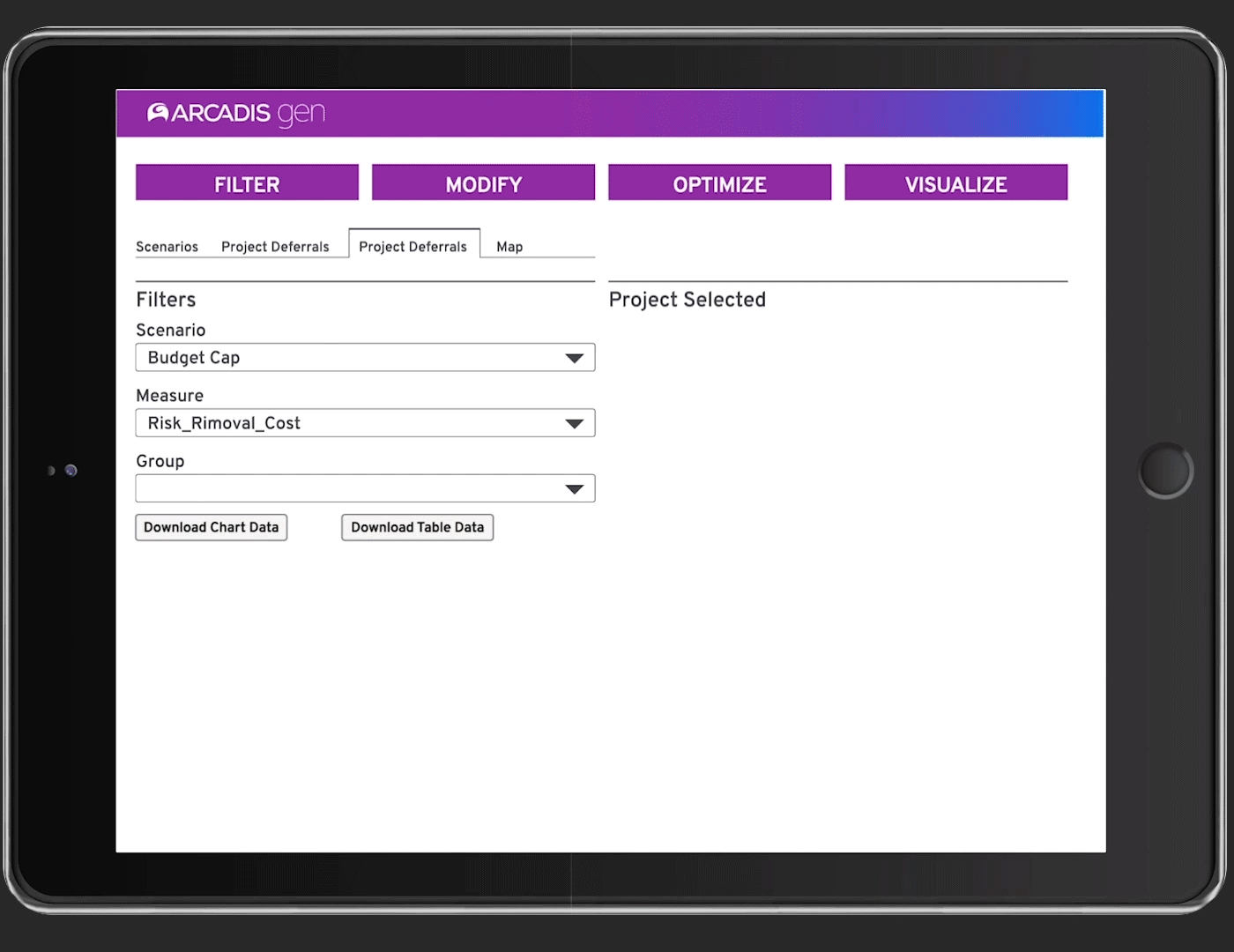The height and width of the screenshot is (952, 1234).
Task: Open the VISUALIZE section
Action: 955,182
